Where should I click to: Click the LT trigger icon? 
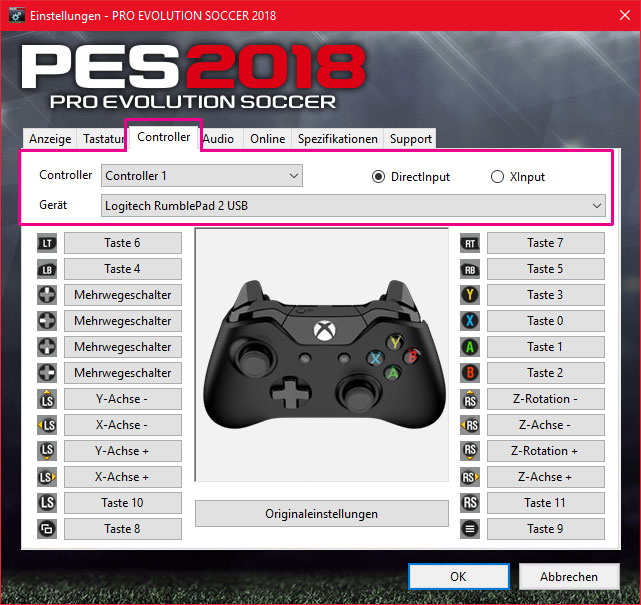[47, 244]
